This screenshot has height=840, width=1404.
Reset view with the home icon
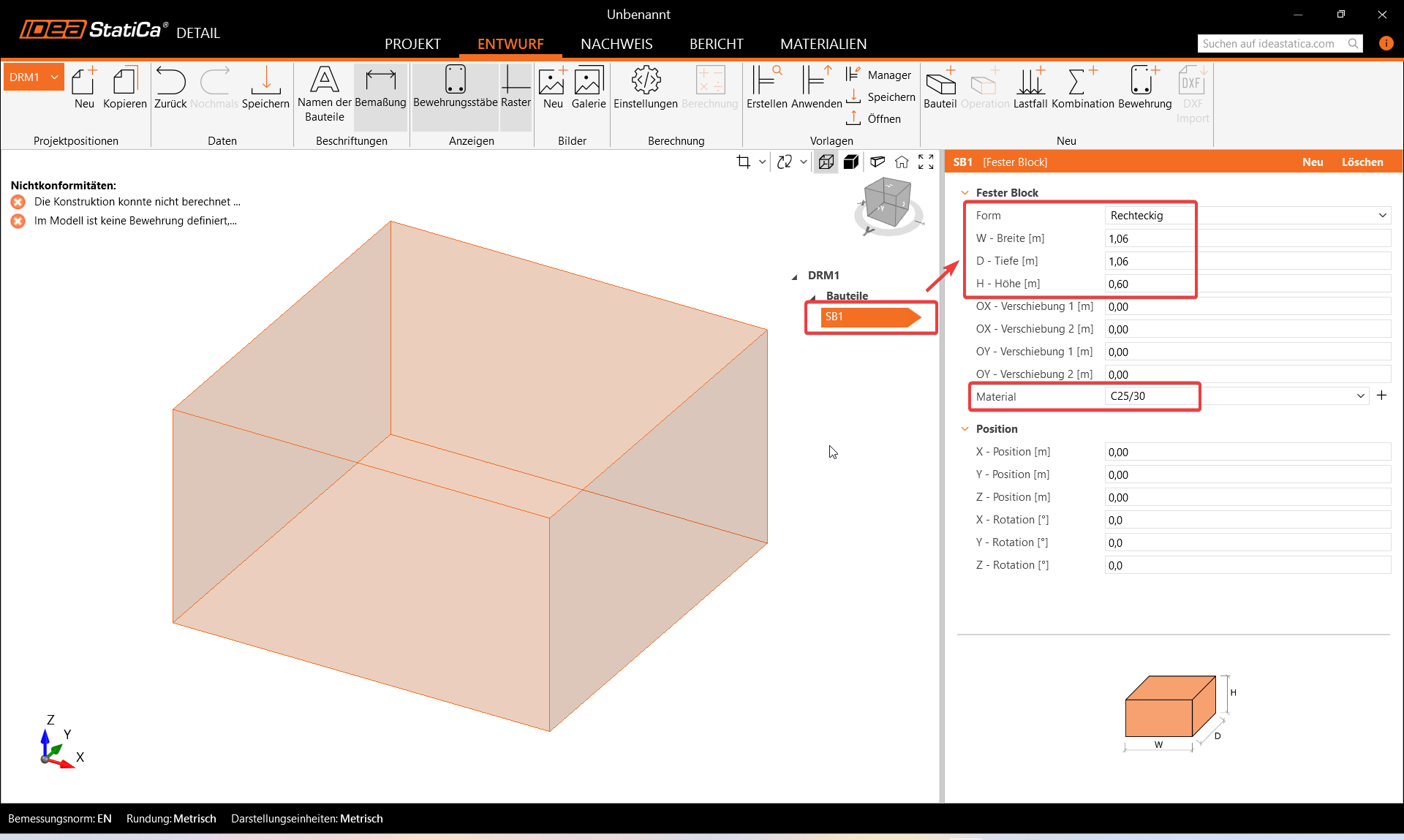[x=902, y=162]
